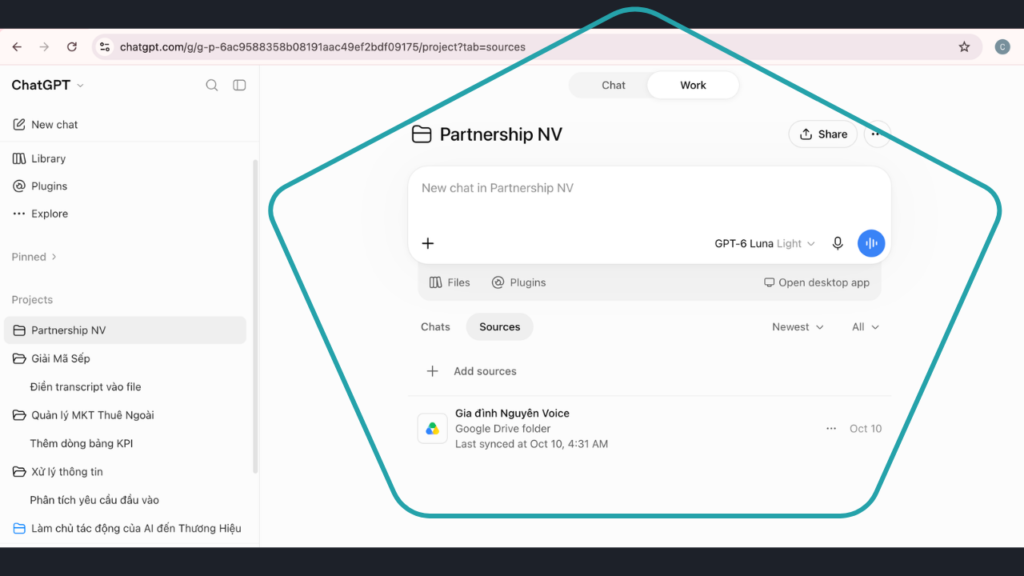Open options for Gia đình Nguyên Voice source

click(831, 429)
